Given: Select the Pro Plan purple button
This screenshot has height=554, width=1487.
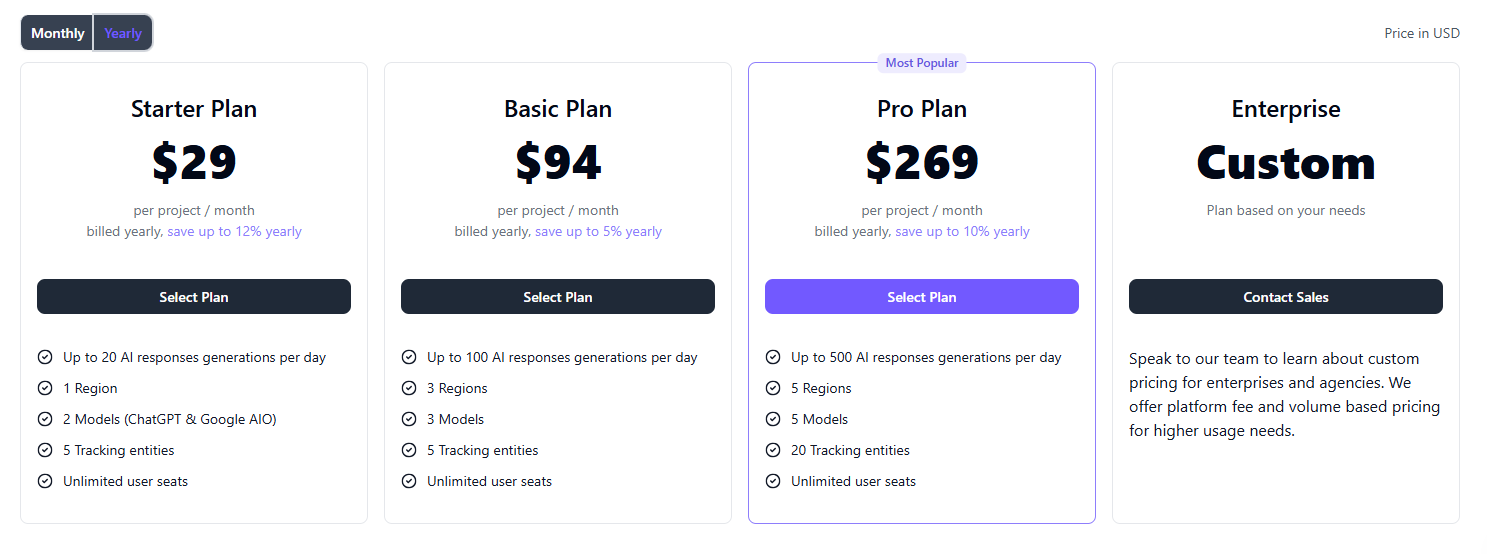Looking at the screenshot, I should [x=922, y=297].
